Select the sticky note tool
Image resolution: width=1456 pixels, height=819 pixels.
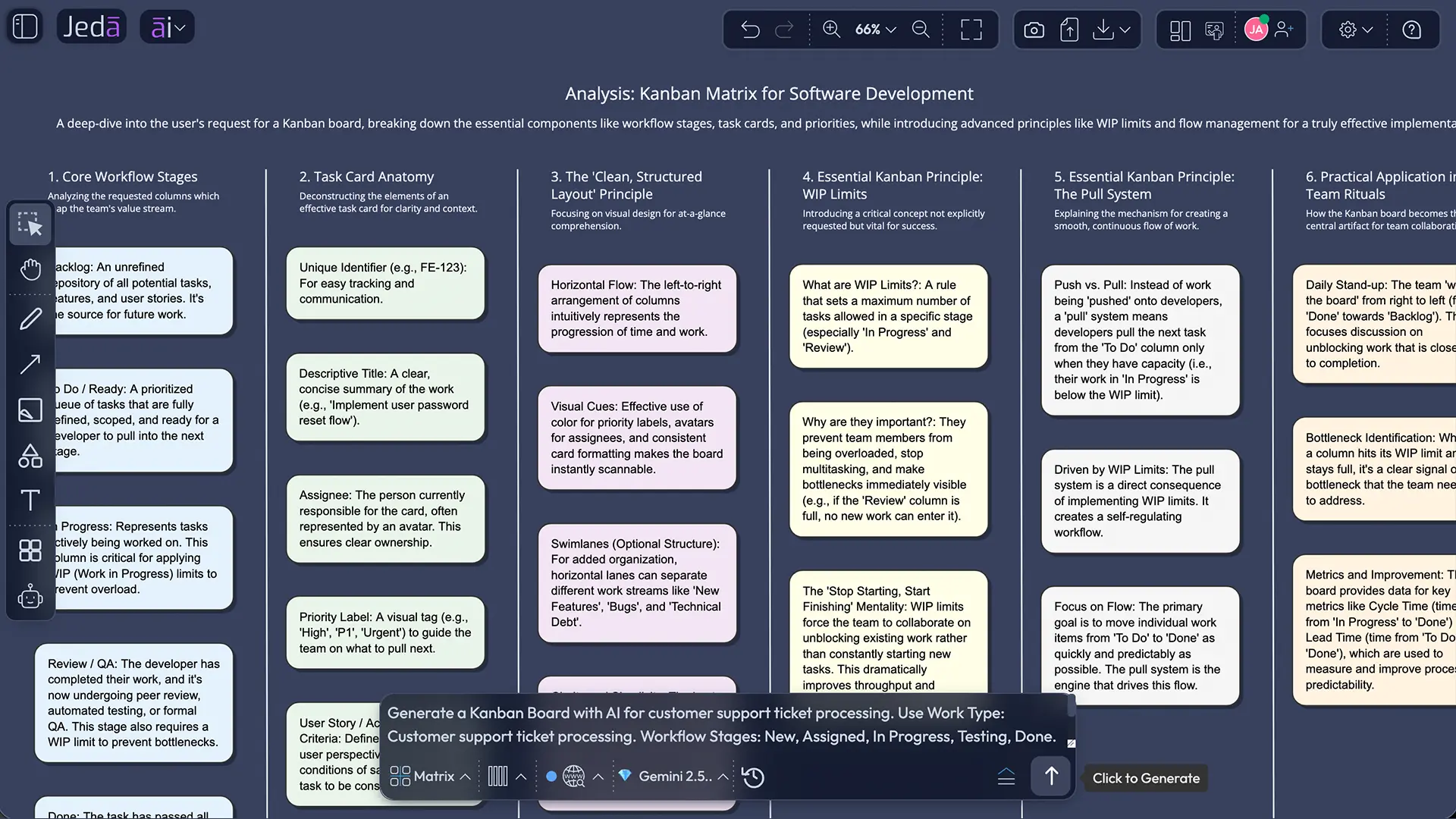[30, 409]
